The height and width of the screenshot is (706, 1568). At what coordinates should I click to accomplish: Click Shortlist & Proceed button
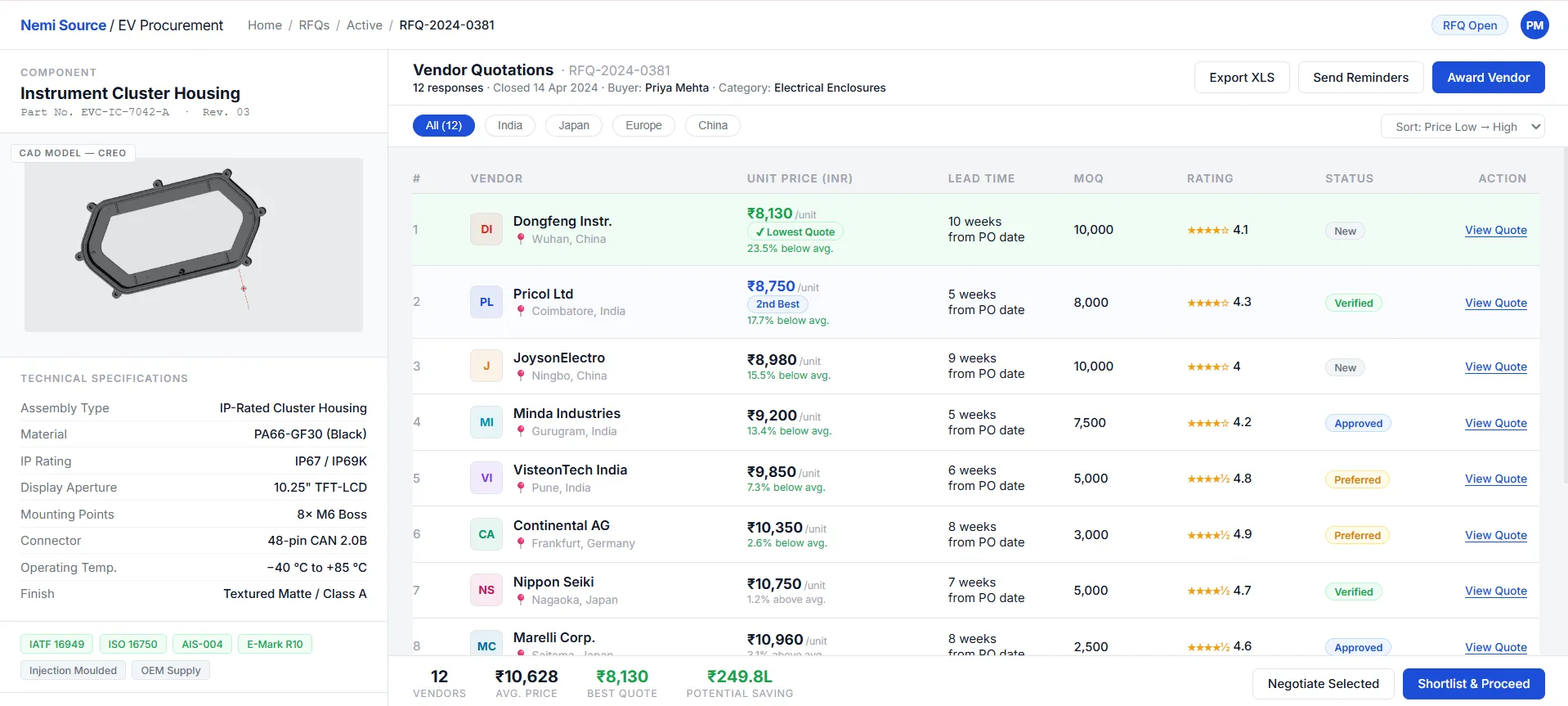pyautogui.click(x=1473, y=684)
